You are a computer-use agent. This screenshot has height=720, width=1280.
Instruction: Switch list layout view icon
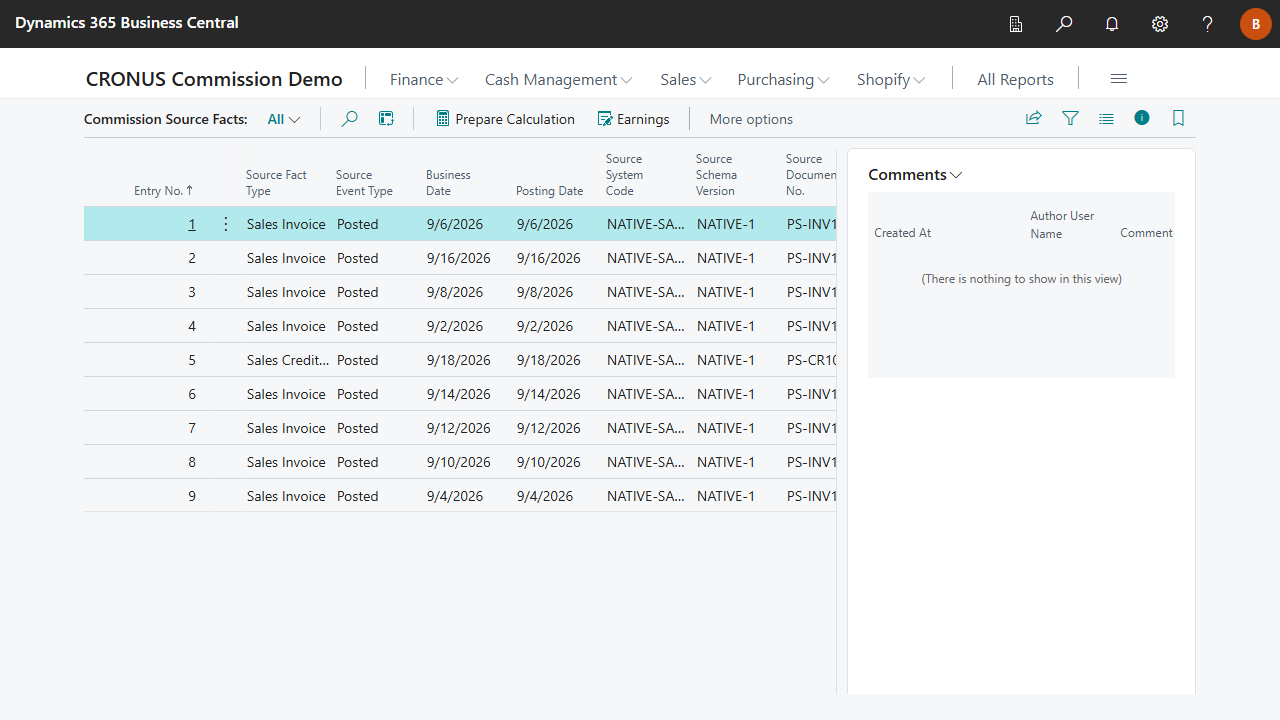pyautogui.click(x=1106, y=118)
